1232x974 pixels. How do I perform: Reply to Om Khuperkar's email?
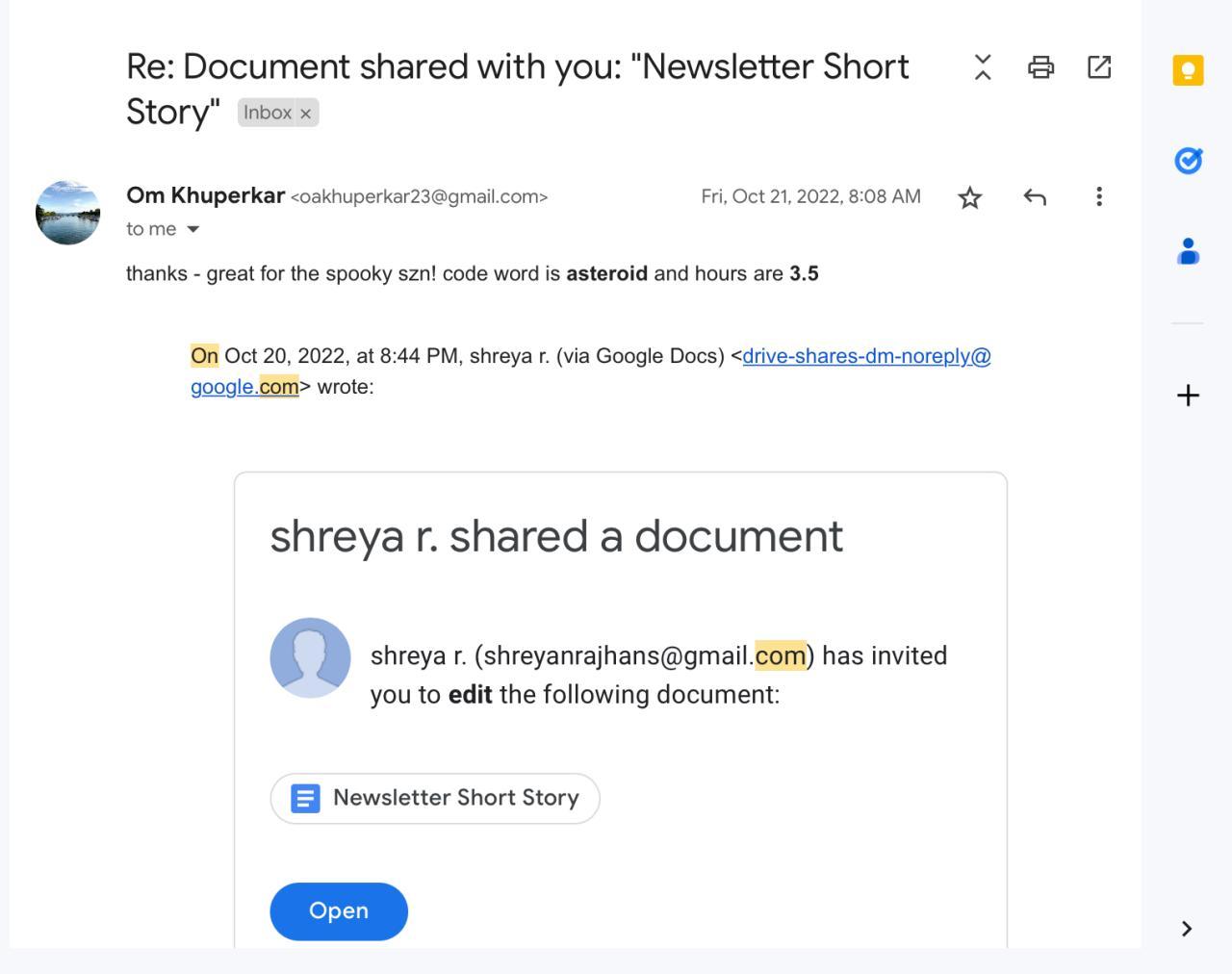(1035, 197)
